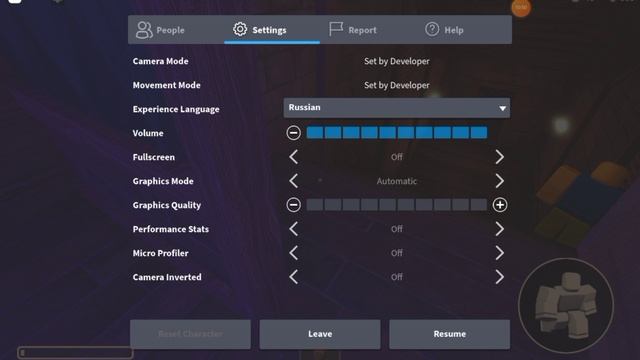Click the right arrow for Performance Stats

coord(500,229)
